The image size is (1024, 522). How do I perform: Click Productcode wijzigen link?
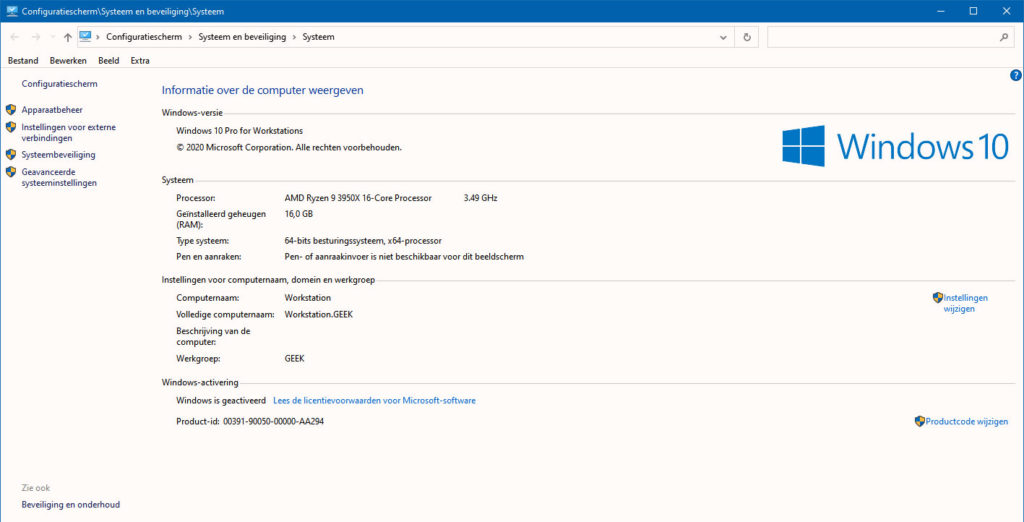967,421
